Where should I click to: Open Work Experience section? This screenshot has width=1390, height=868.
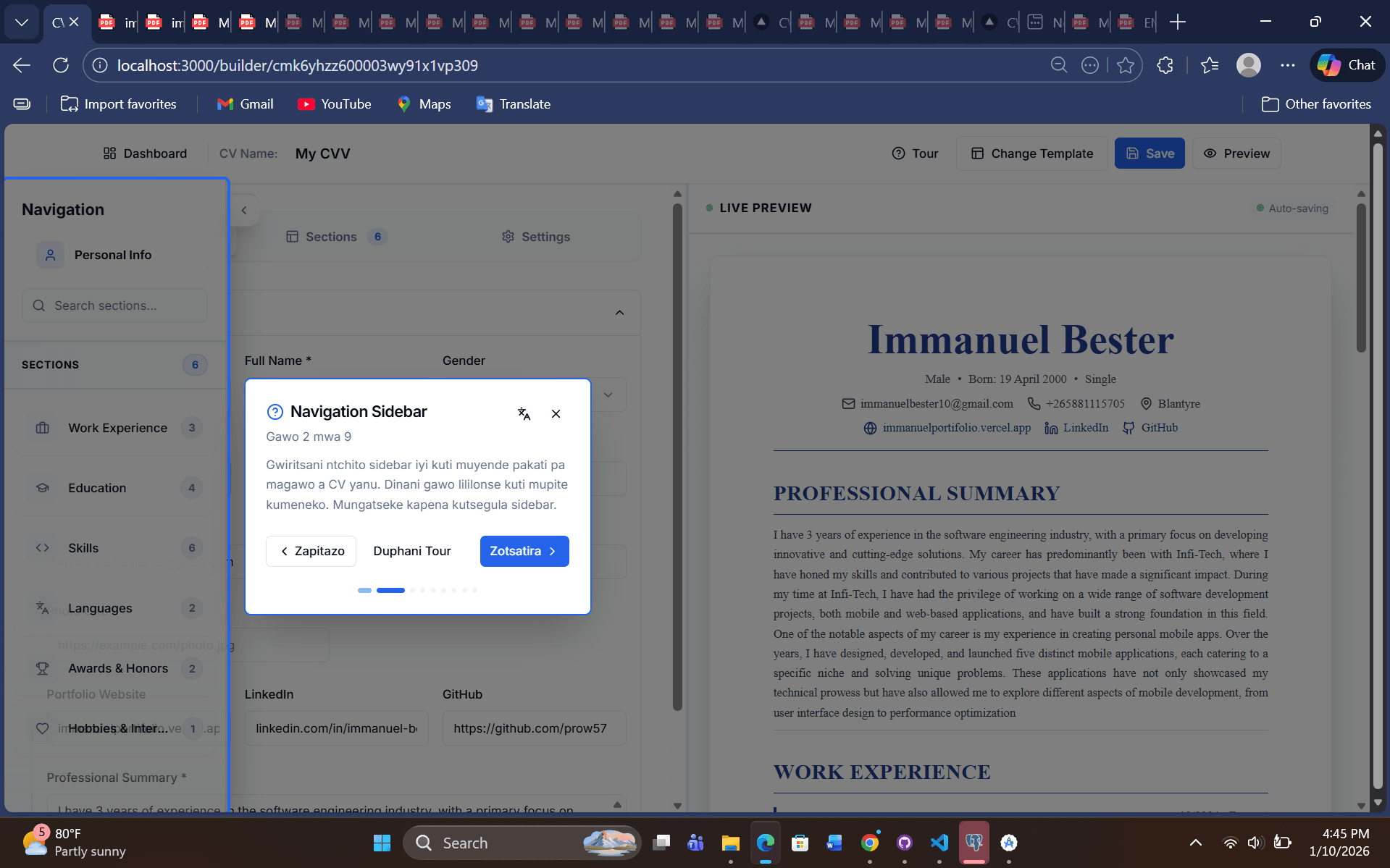pyautogui.click(x=115, y=428)
